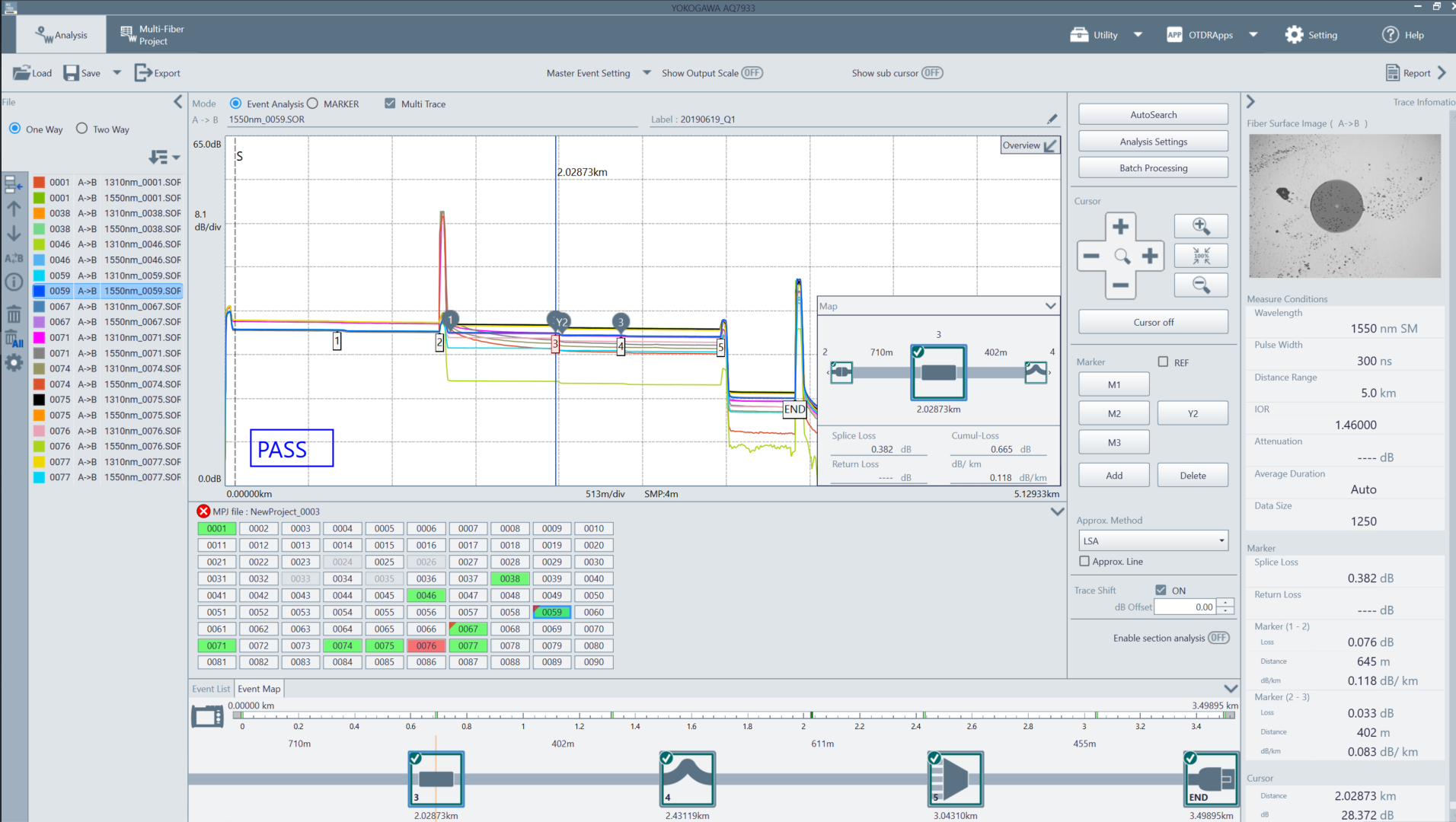Click the AutoSearch button

(1153, 114)
